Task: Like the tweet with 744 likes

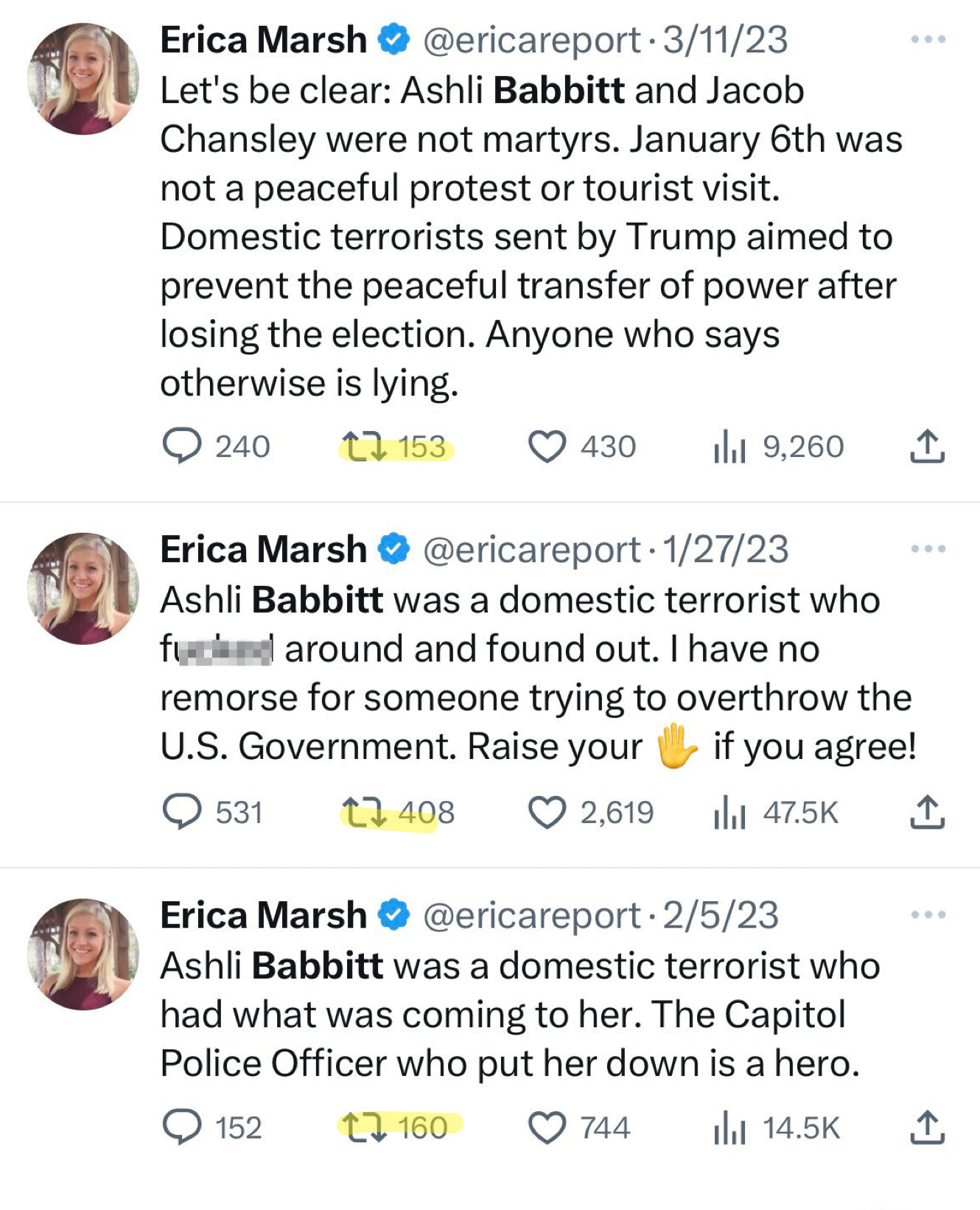Action: (x=547, y=1128)
